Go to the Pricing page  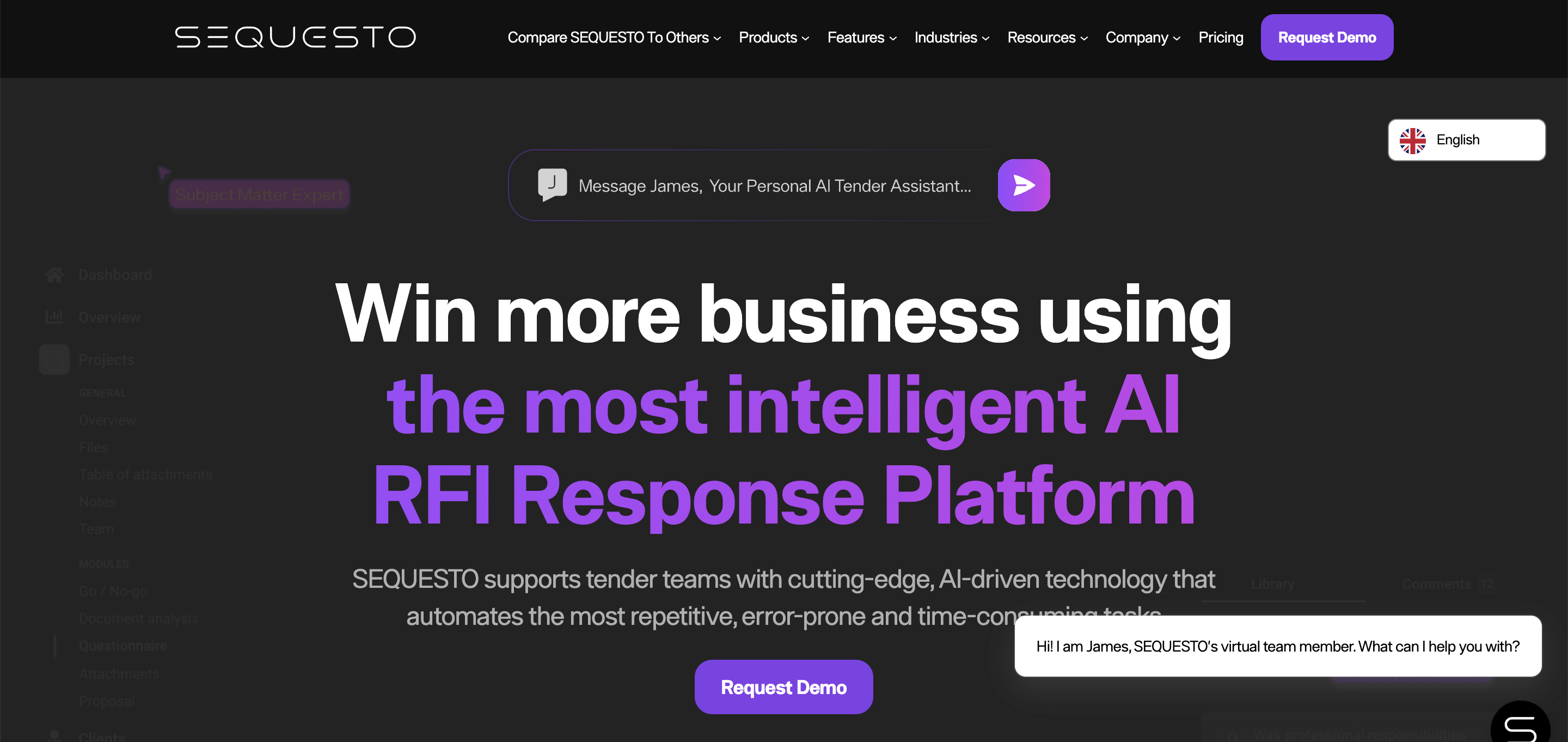(1221, 38)
